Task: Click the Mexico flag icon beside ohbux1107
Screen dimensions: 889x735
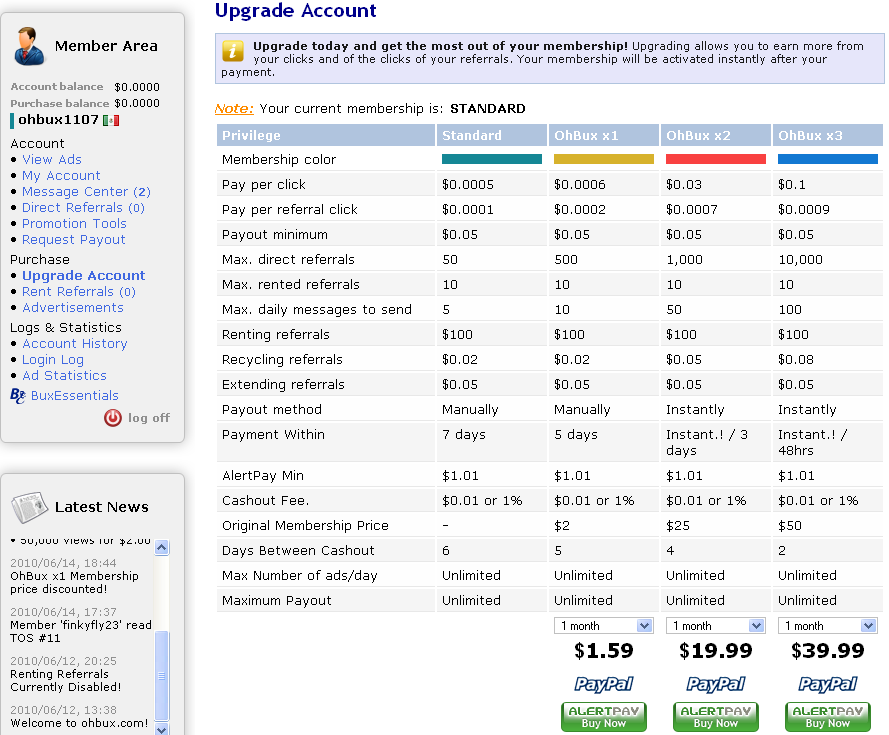Action: 111,120
